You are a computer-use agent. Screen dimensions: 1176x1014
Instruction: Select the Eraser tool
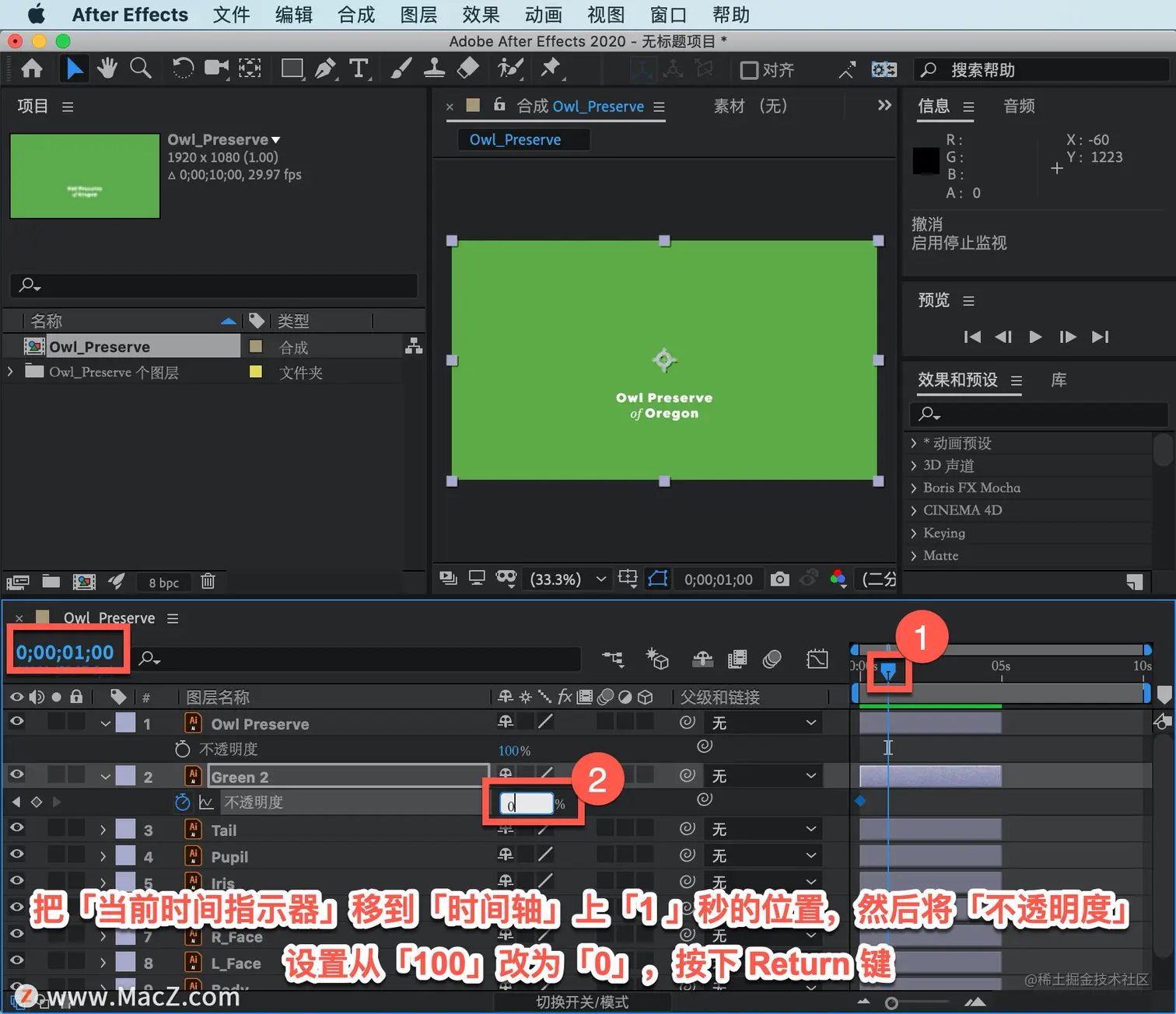coord(467,69)
